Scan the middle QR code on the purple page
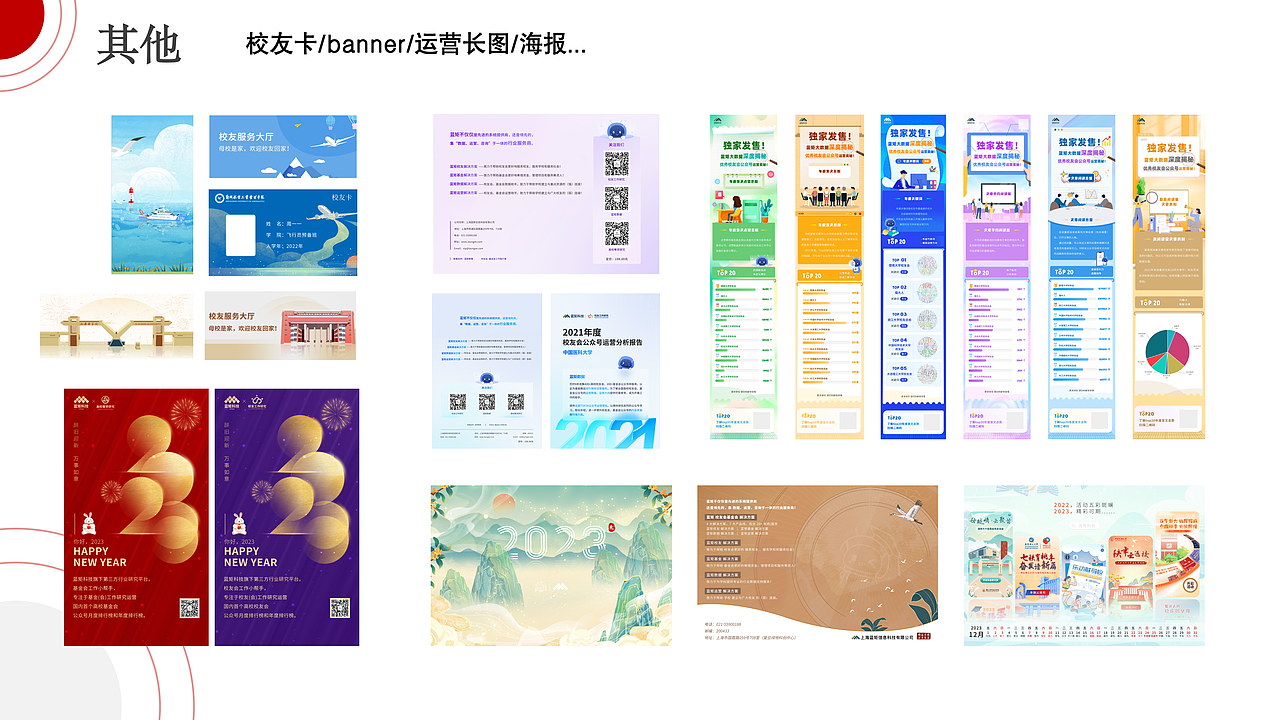The width and height of the screenshot is (1280, 720). click(x=616, y=198)
